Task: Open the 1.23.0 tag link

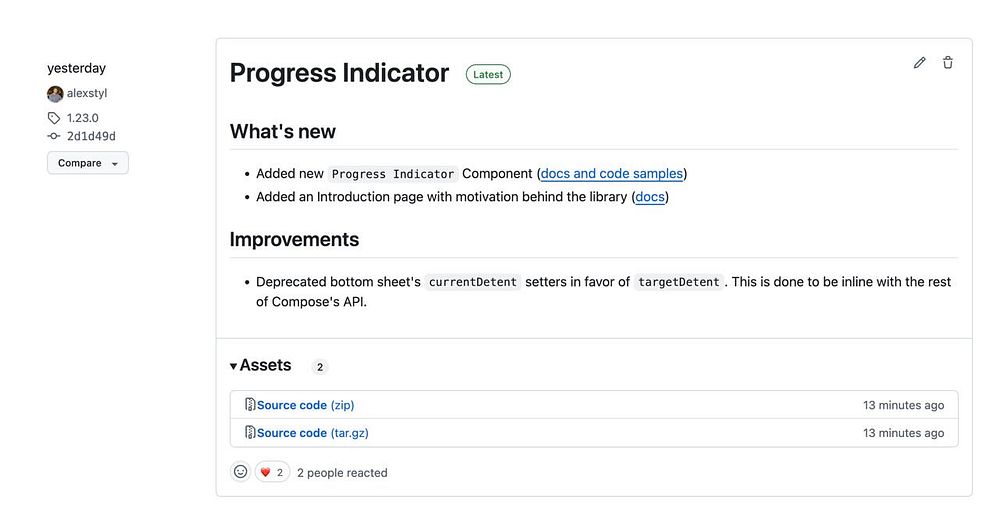Action: point(83,118)
